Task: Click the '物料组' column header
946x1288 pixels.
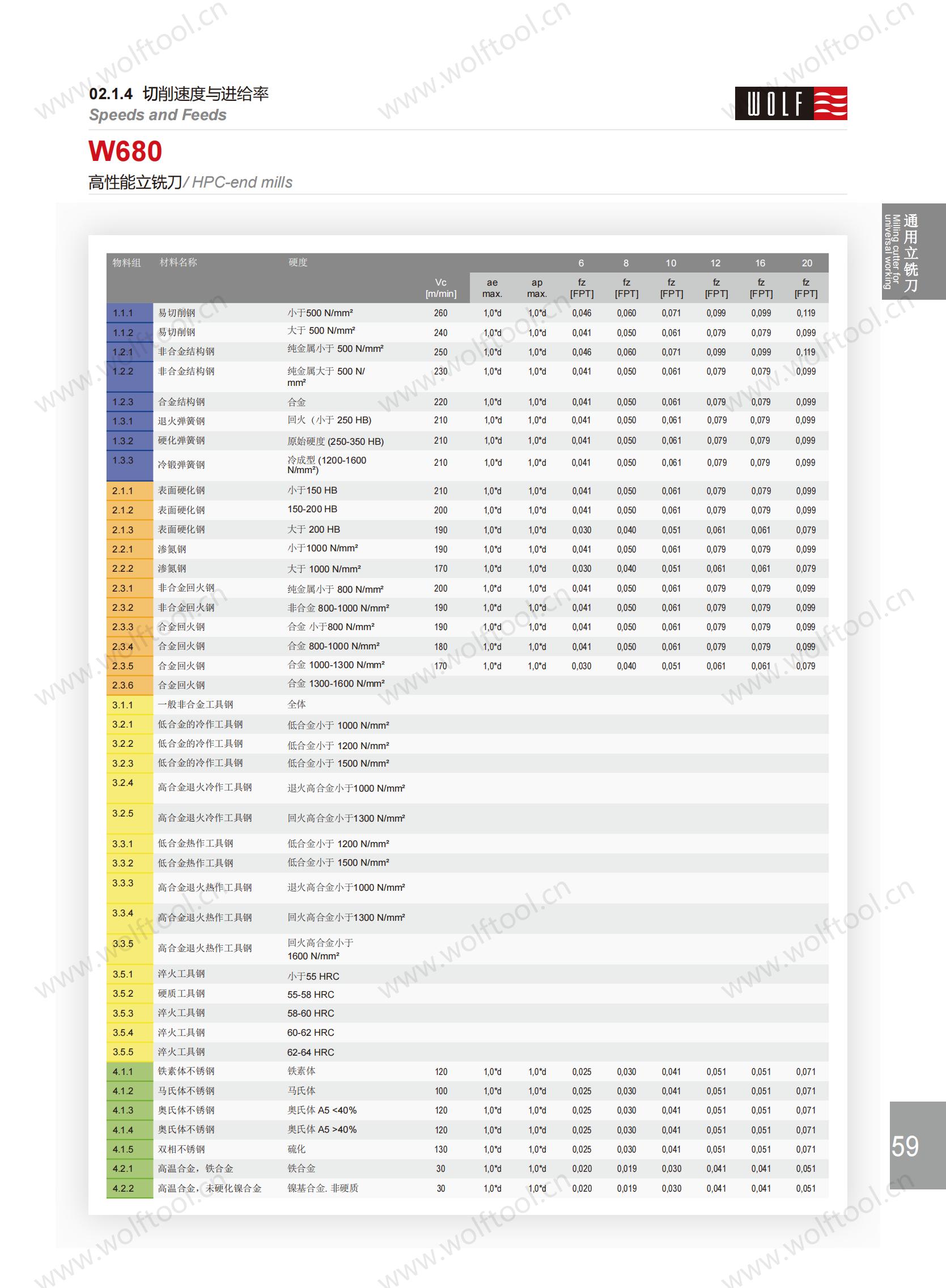Action: [126, 263]
